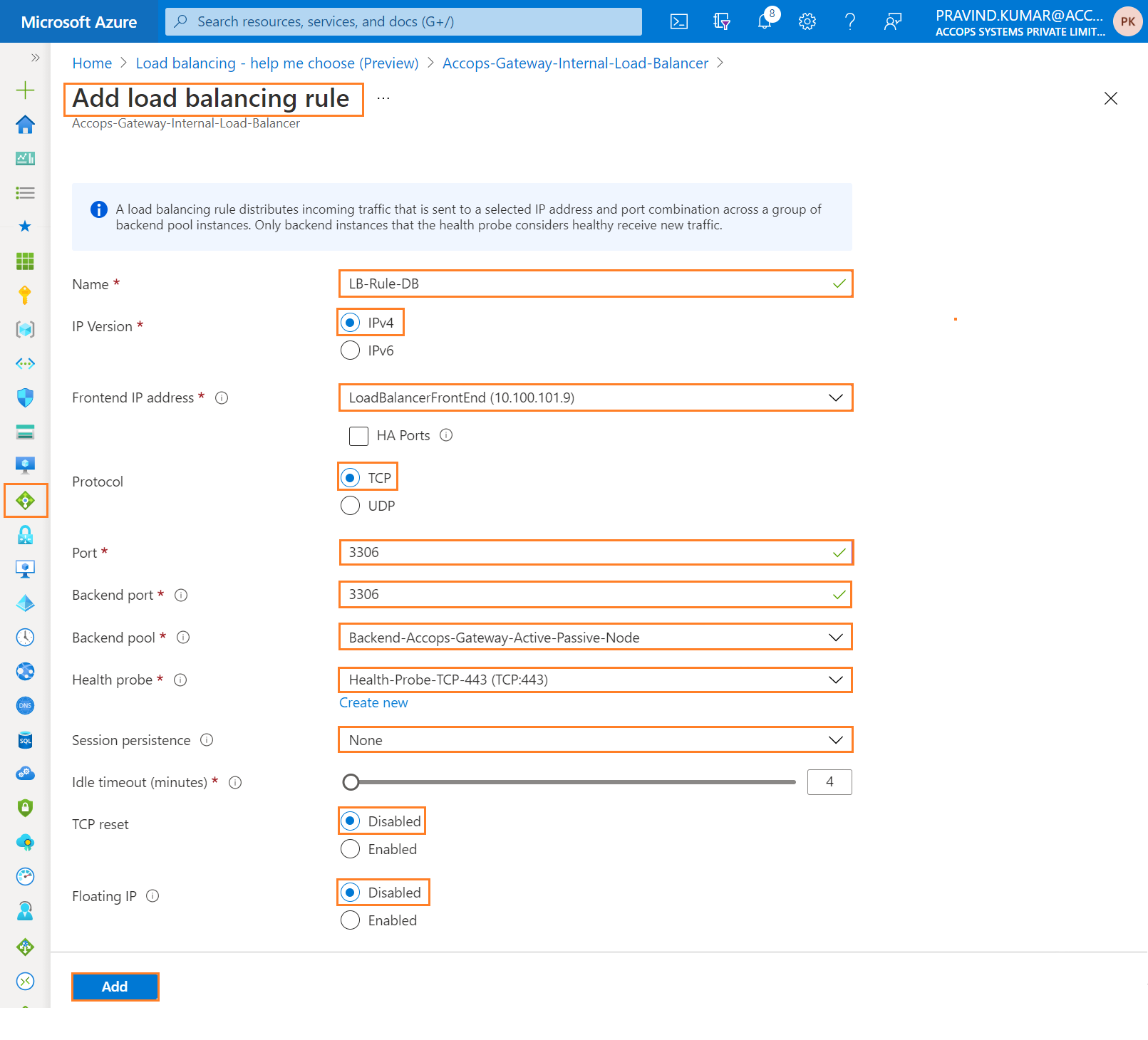Click the Add button

point(115,987)
